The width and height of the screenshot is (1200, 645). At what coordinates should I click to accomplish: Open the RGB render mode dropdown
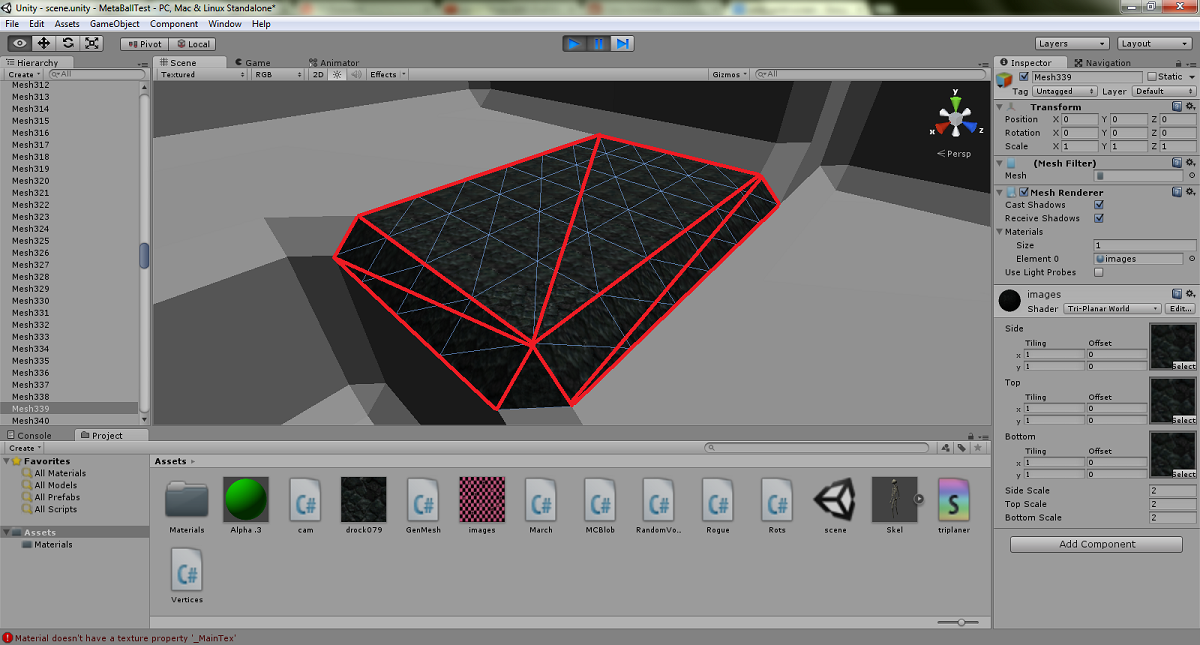(277, 74)
